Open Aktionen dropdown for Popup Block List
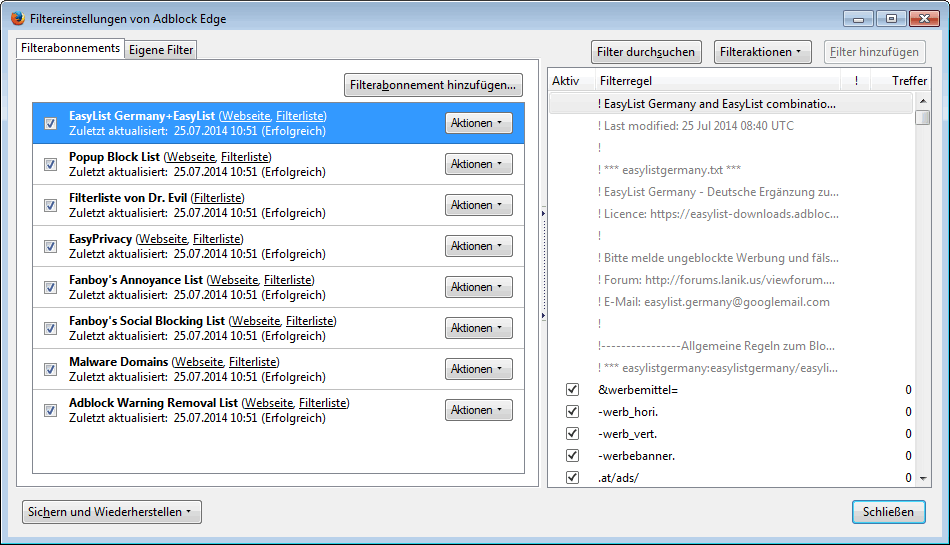The height and width of the screenshot is (545, 950). tap(479, 164)
